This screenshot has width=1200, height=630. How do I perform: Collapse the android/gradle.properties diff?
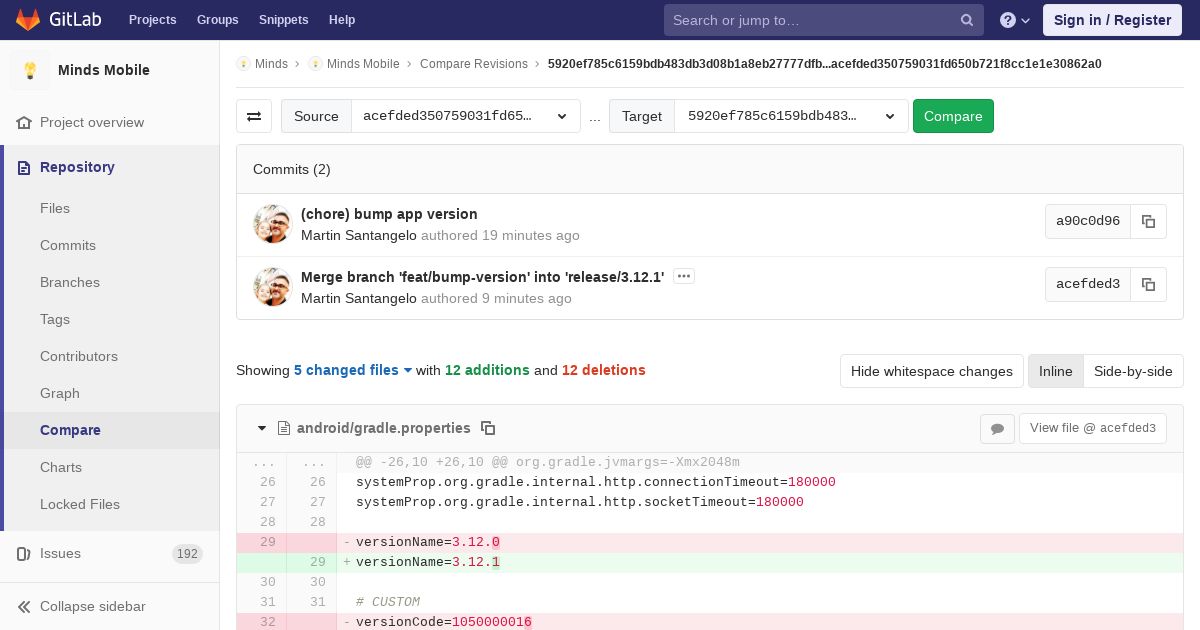click(262, 428)
